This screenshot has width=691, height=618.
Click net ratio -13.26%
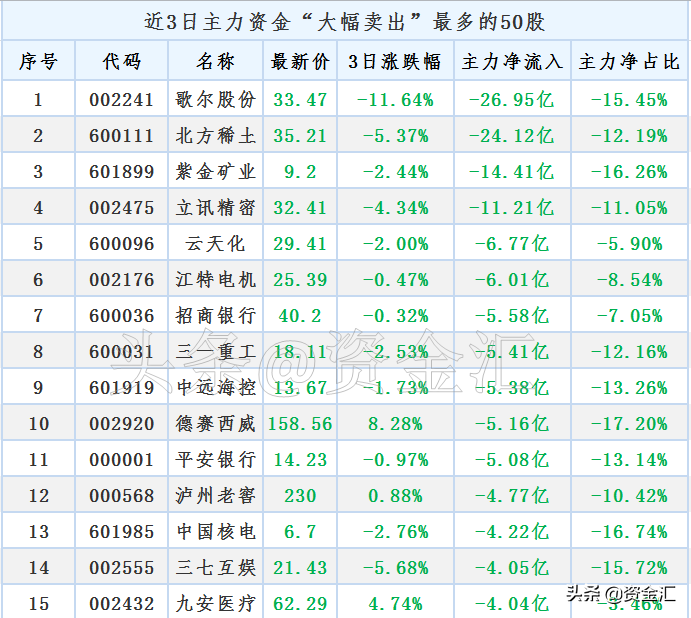click(x=629, y=388)
